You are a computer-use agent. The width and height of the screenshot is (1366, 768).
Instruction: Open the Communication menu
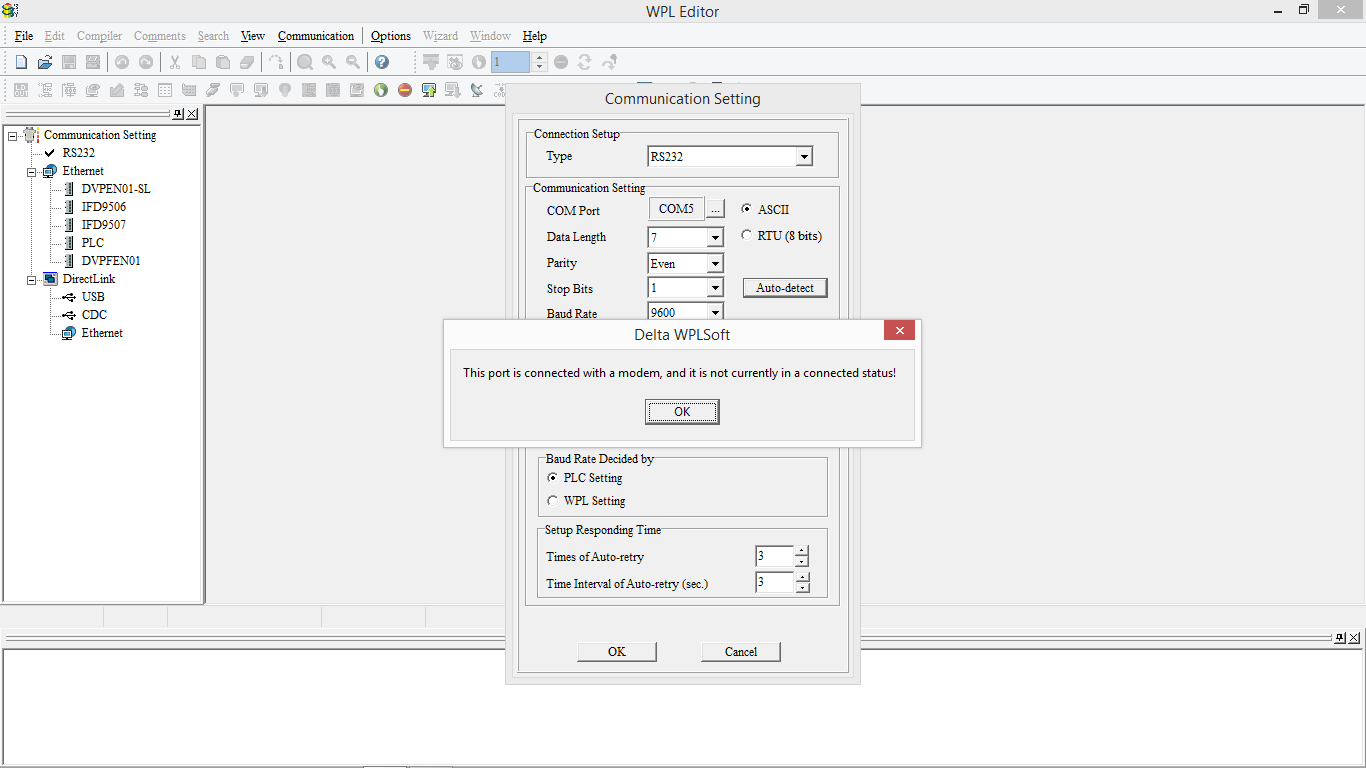(316, 36)
